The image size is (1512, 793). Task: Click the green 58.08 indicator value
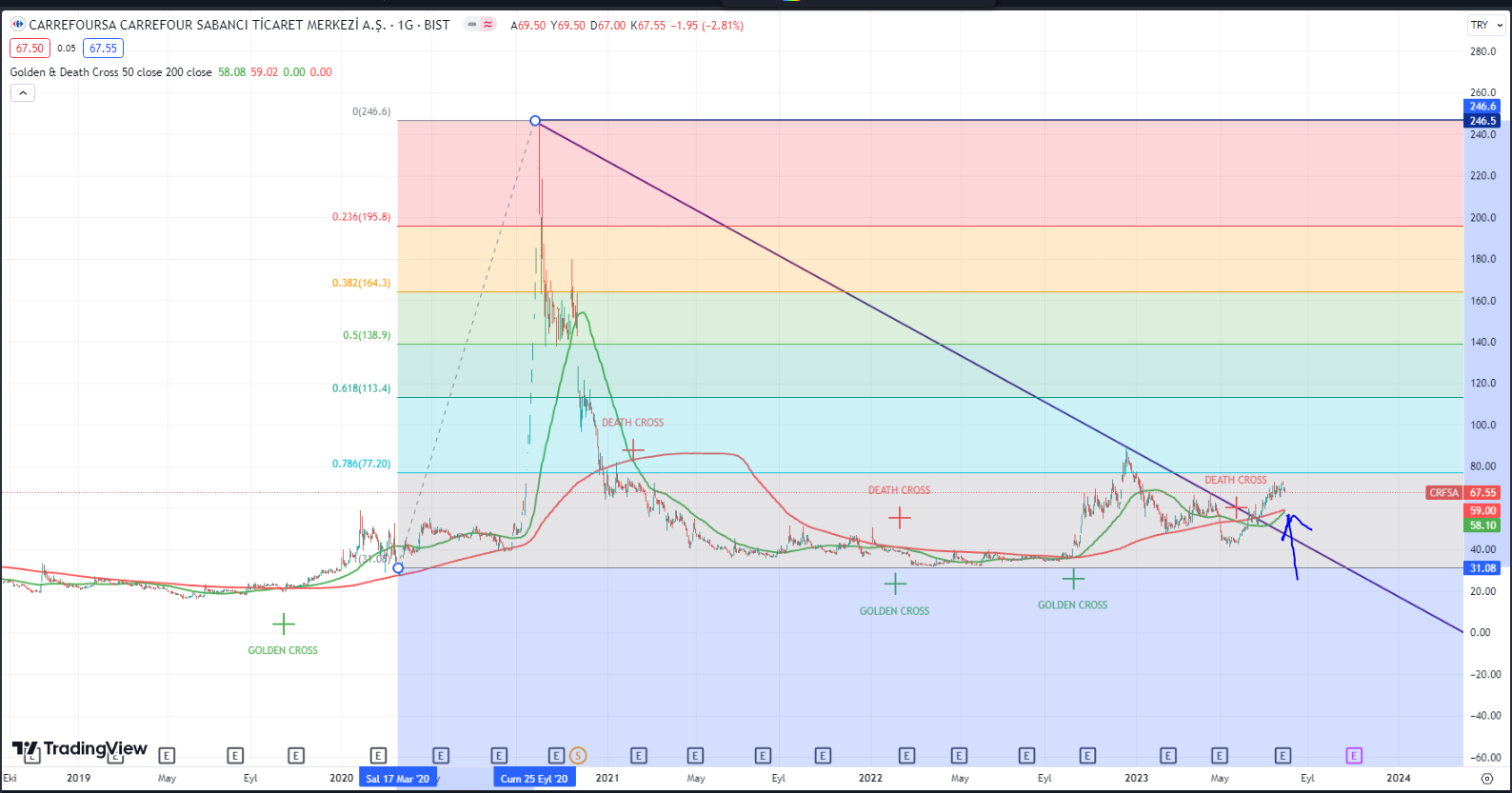[231, 72]
